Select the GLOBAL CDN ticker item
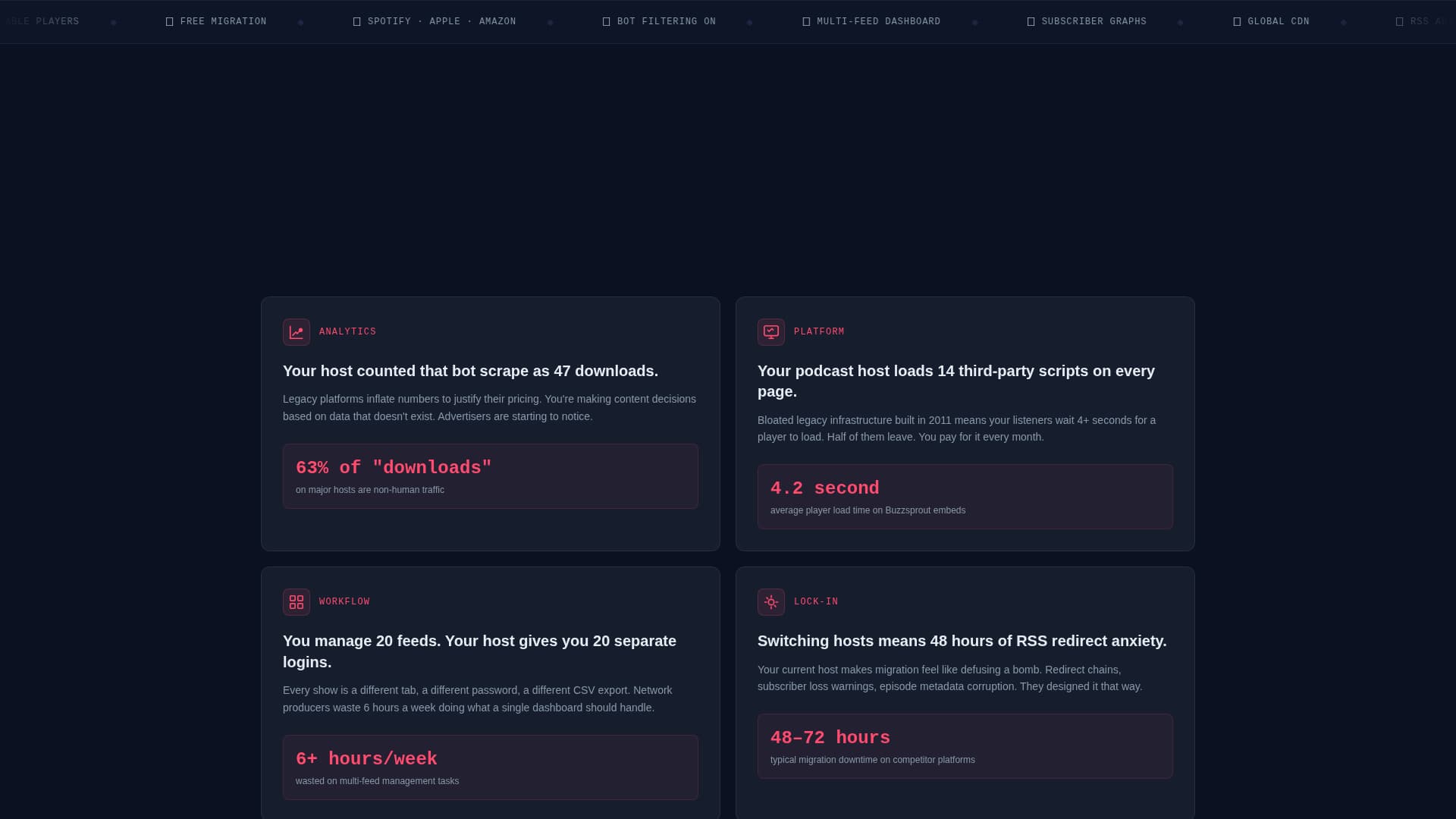This screenshot has height=819, width=1456. click(x=1278, y=21)
